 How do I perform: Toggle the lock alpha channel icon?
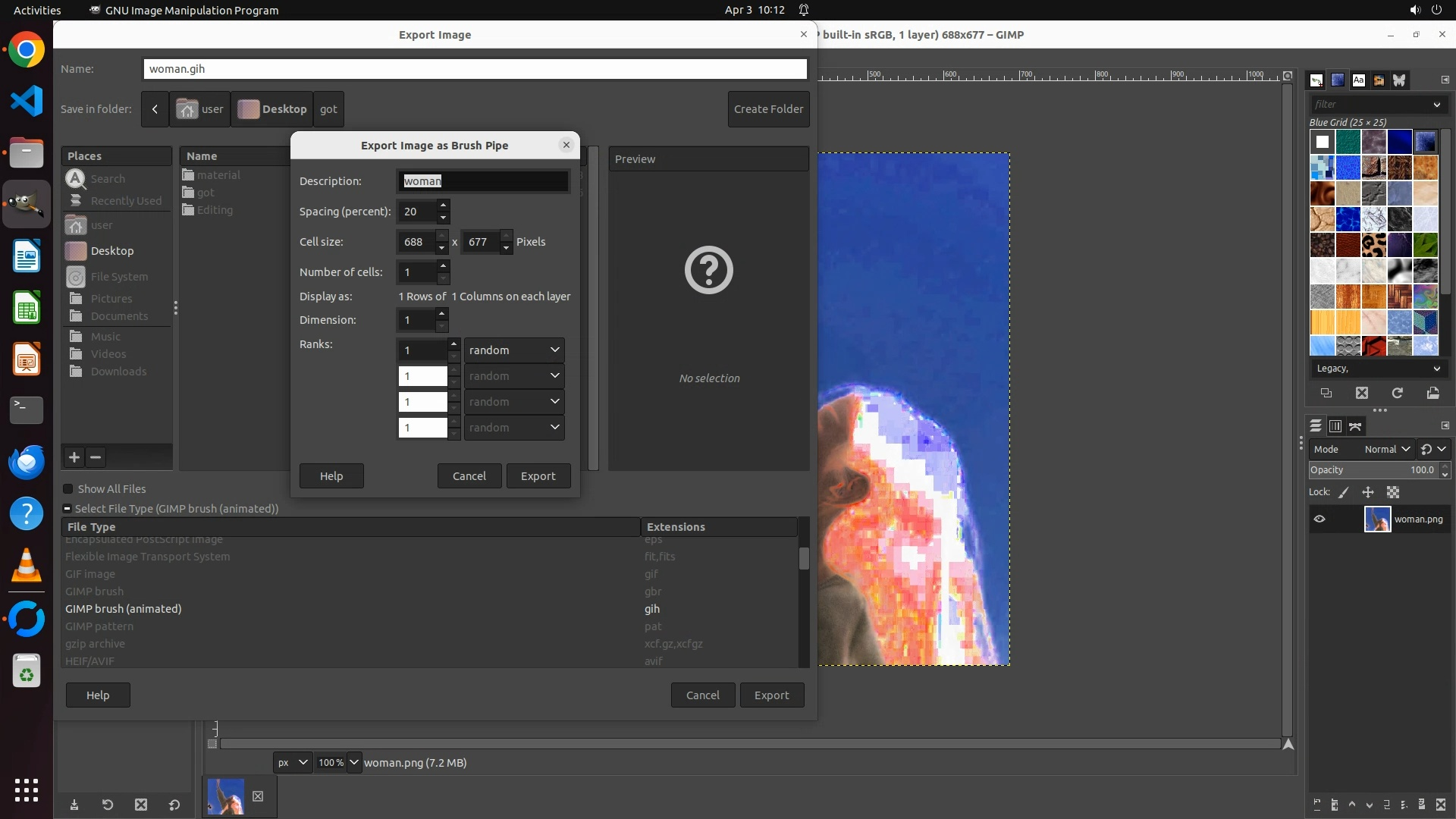click(1393, 492)
